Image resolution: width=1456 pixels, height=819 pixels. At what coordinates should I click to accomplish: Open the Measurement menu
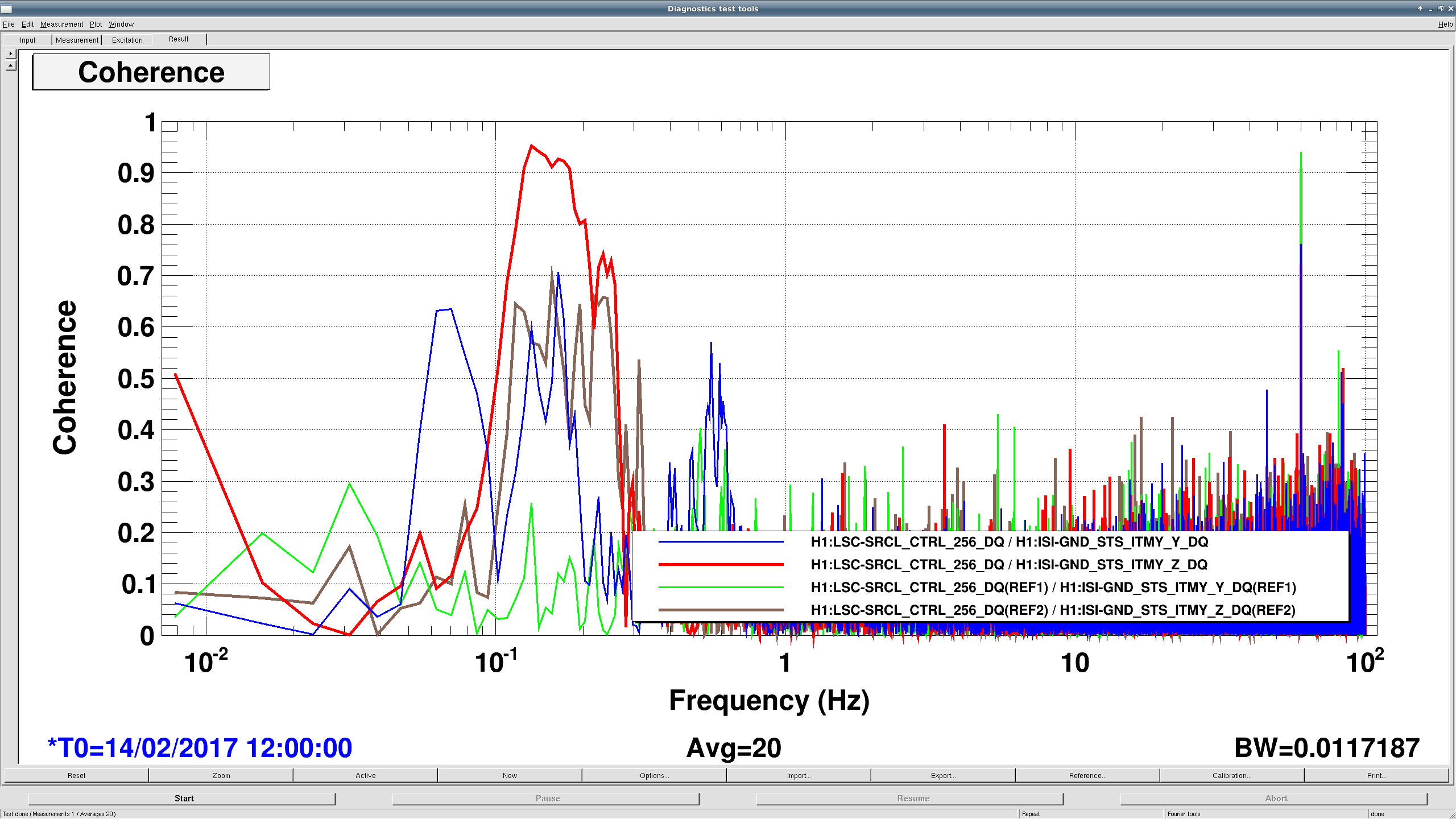(x=61, y=24)
